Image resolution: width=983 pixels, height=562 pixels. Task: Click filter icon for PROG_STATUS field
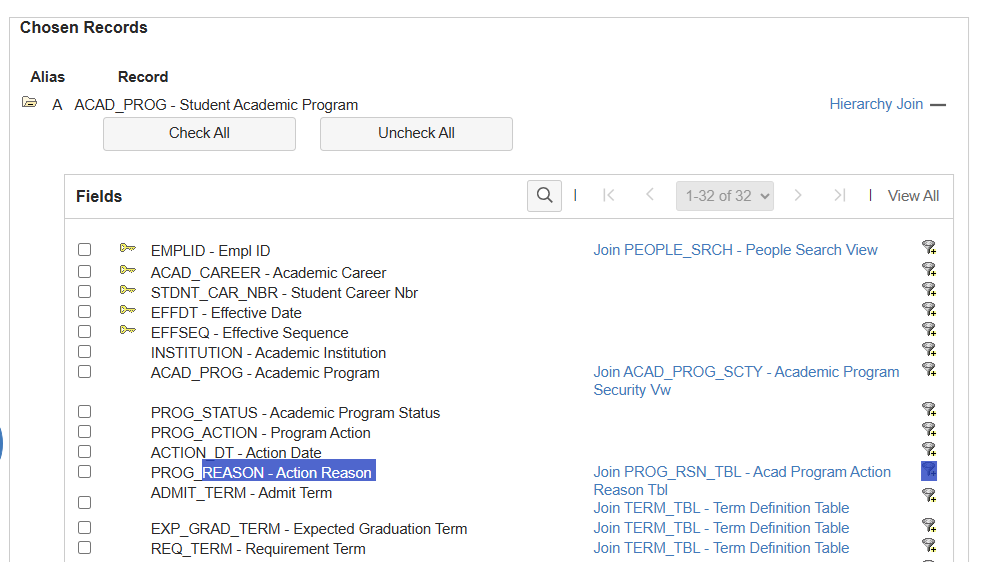pos(929,409)
